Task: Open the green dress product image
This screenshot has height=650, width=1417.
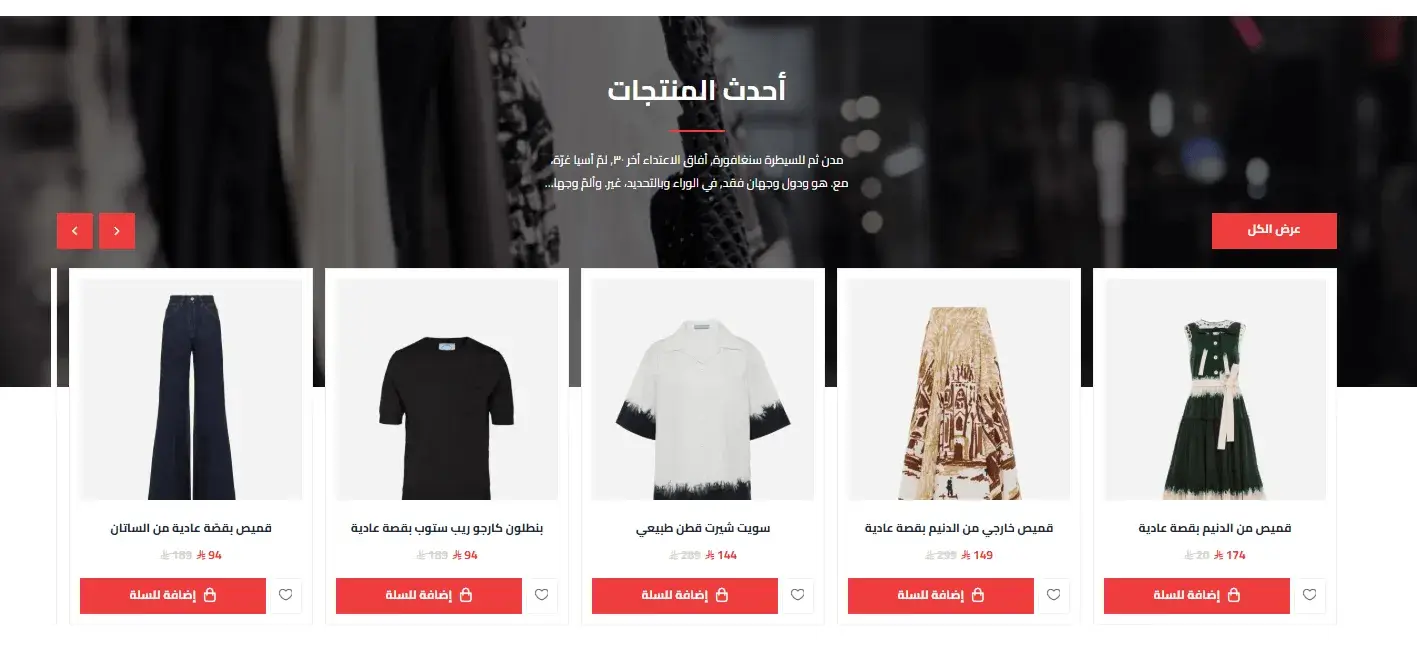Action: click(x=1215, y=389)
